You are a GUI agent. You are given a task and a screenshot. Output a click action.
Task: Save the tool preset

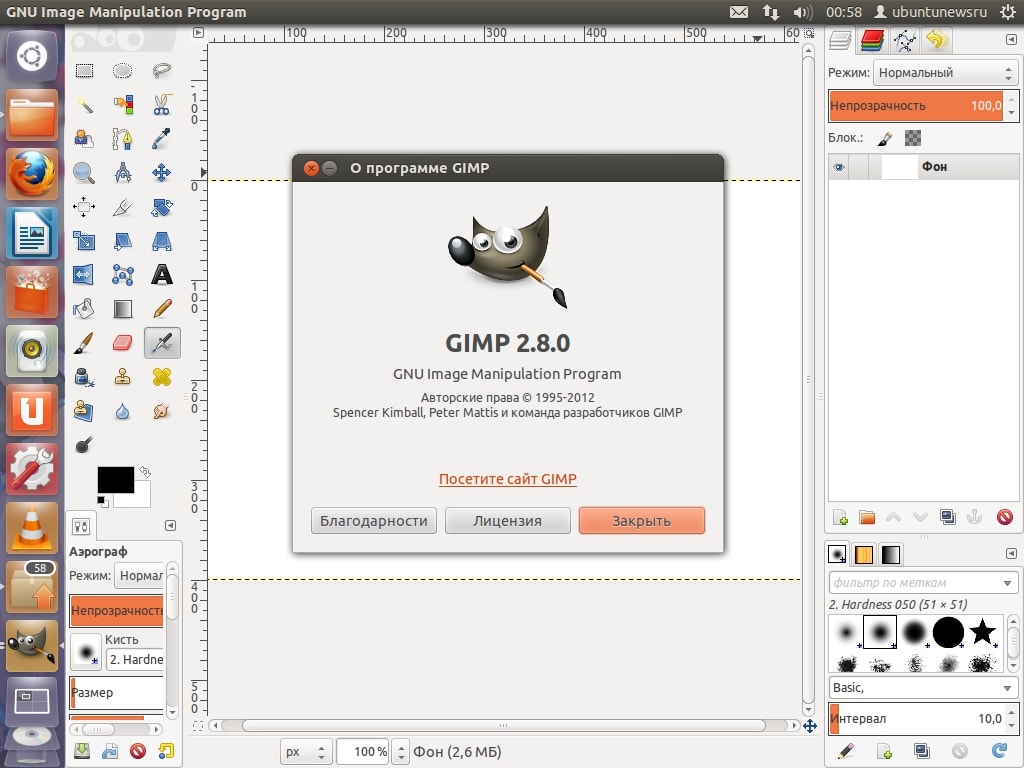[x=82, y=751]
